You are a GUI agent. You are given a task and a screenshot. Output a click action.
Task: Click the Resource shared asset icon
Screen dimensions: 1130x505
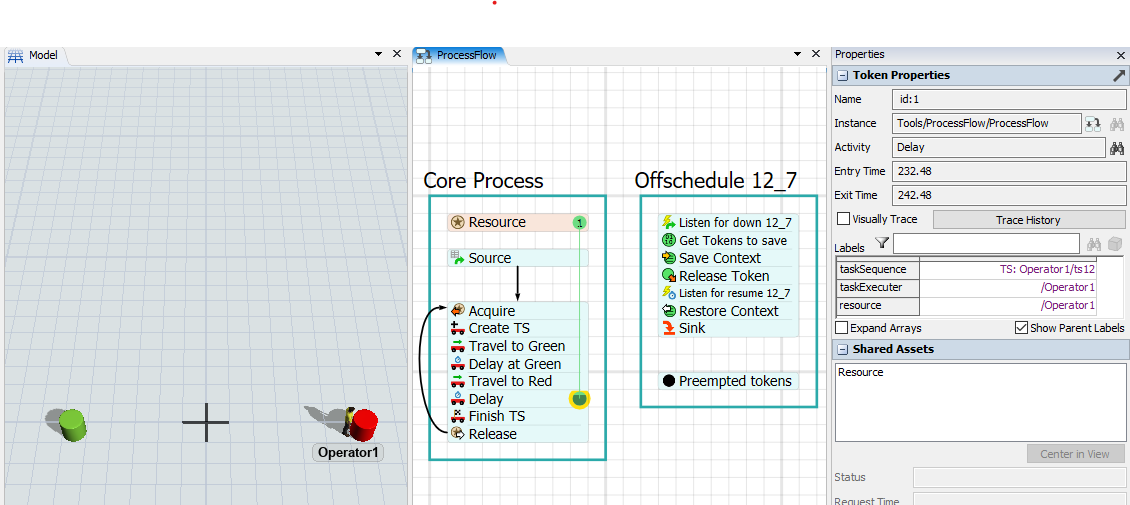click(457, 222)
